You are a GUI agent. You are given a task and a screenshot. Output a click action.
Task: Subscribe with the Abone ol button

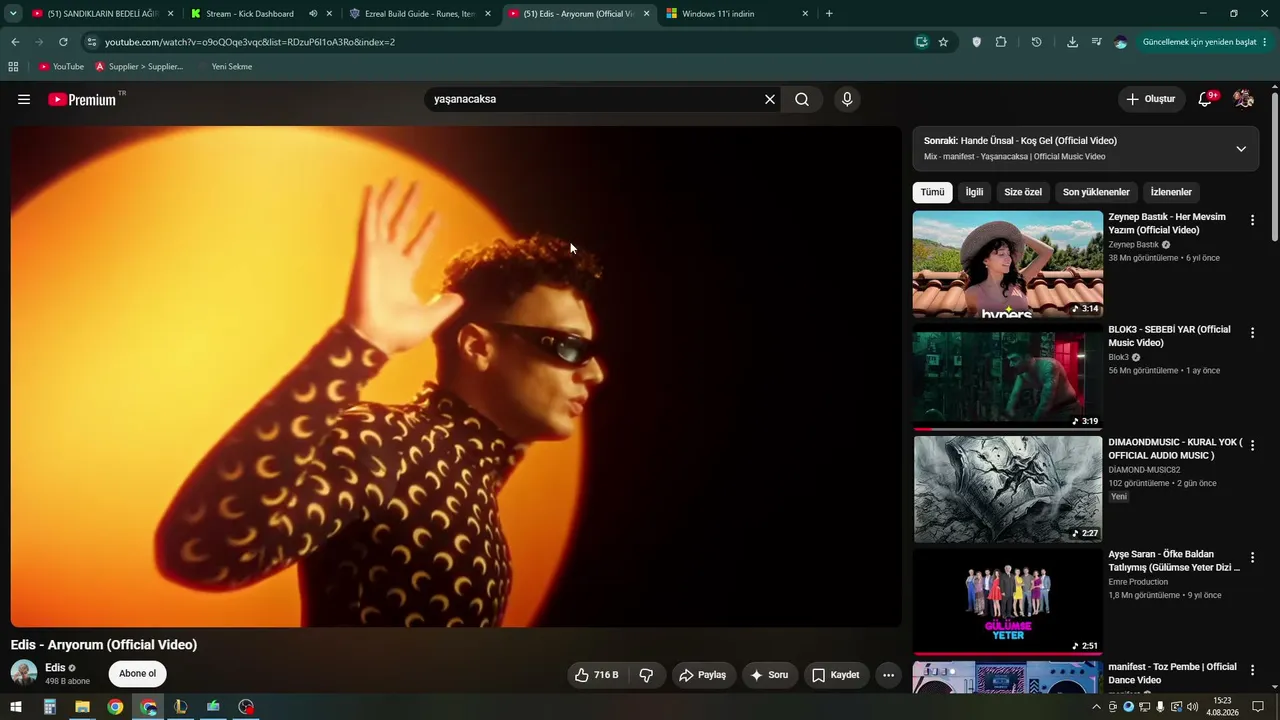(138, 673)
